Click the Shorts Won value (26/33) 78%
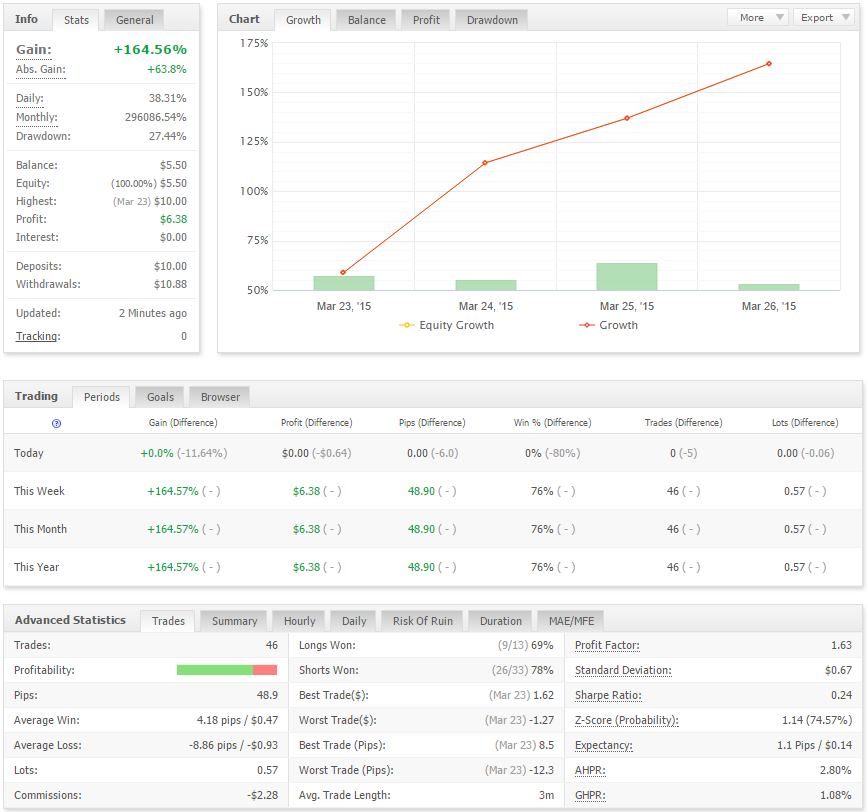 point(523,670)
